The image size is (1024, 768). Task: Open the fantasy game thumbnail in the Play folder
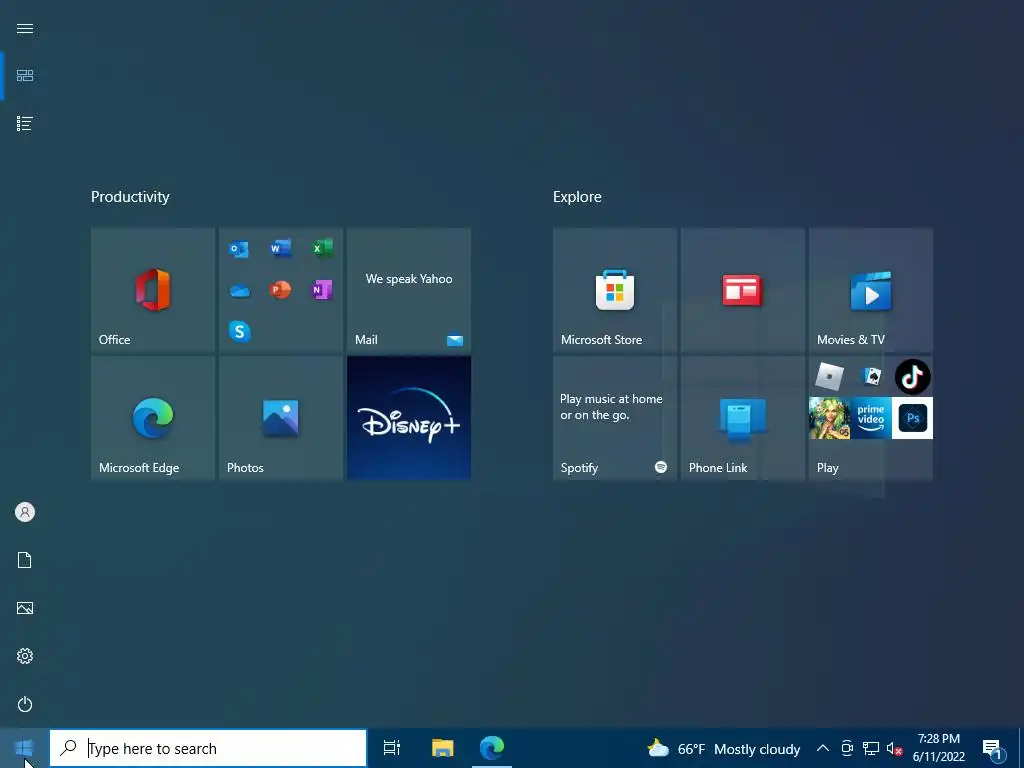pos(829,418)
